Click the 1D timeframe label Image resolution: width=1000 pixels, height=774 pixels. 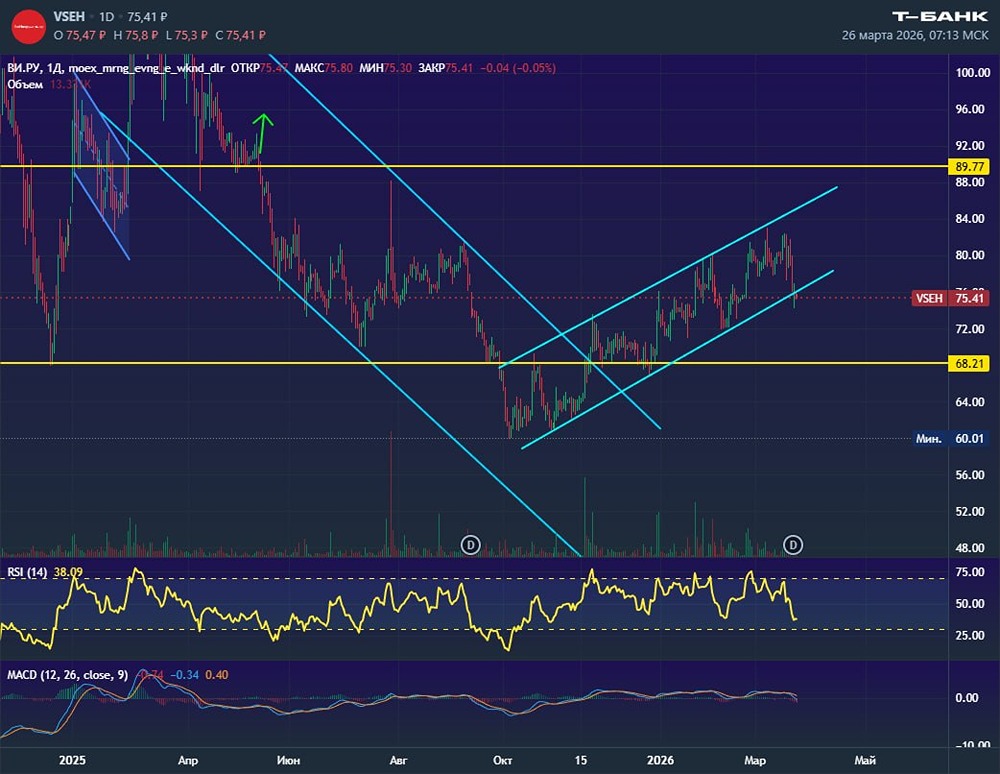pos(107,17)
